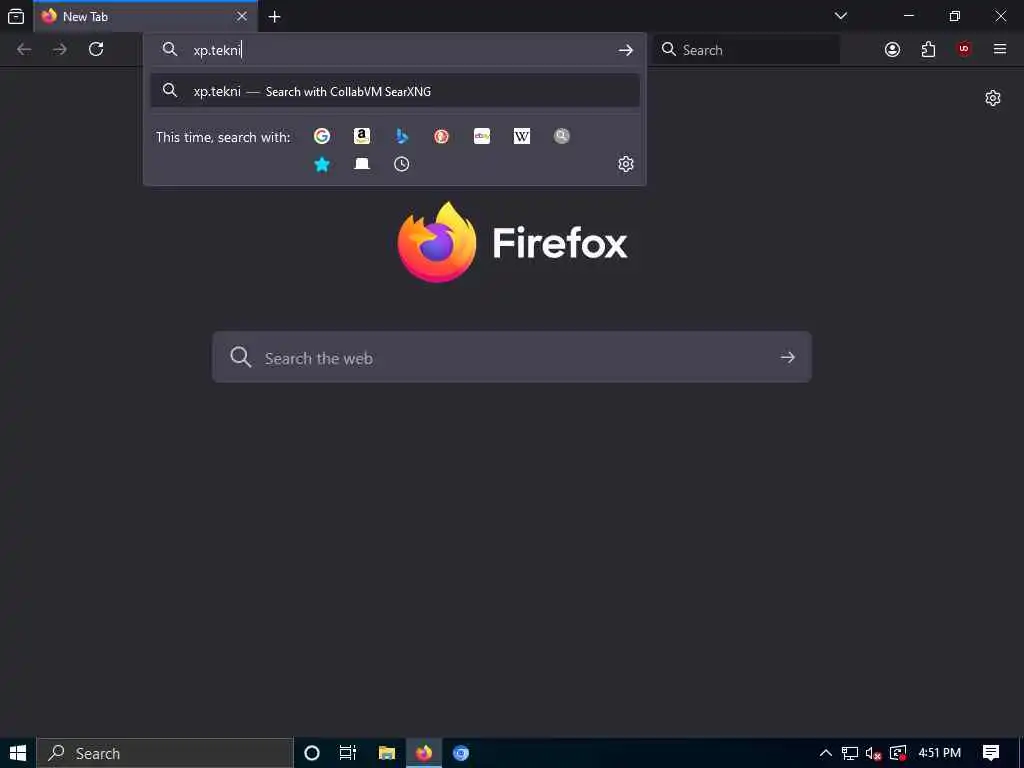Select the xp.tekni CollabVM SearXNG suggestion
This screenshot has height=768, width=1024.
(394, 91)
